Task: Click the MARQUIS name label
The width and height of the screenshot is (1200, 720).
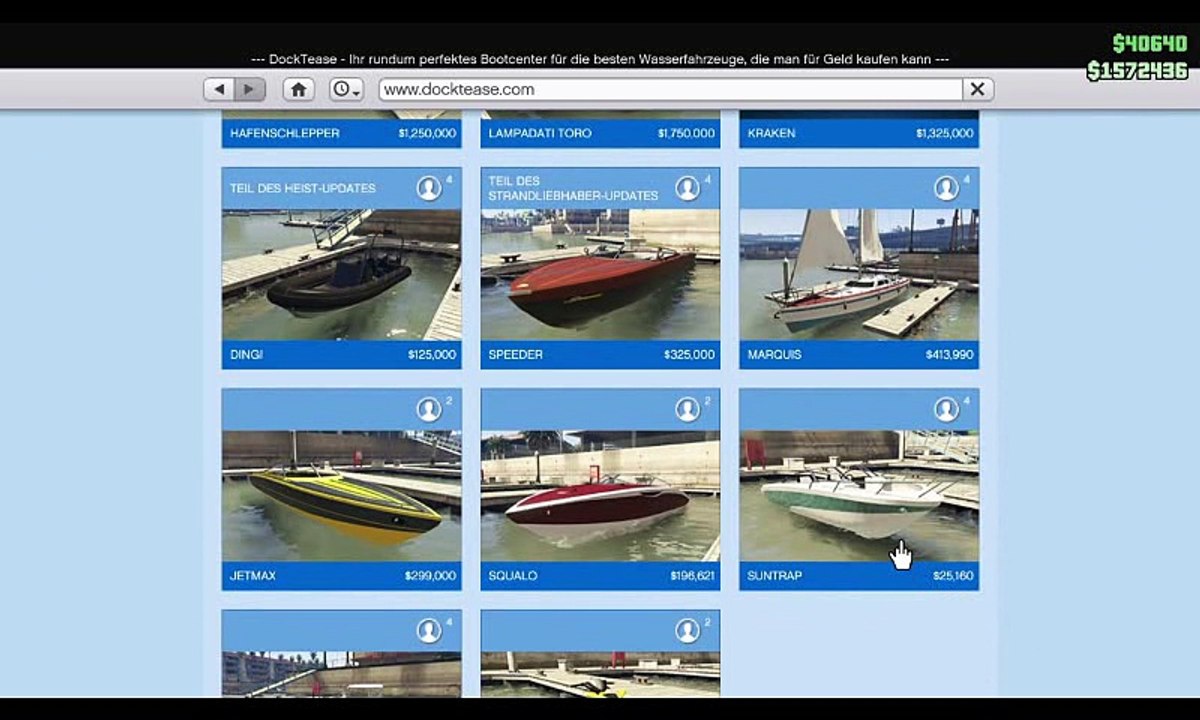Action: click(x=774, y=355)
